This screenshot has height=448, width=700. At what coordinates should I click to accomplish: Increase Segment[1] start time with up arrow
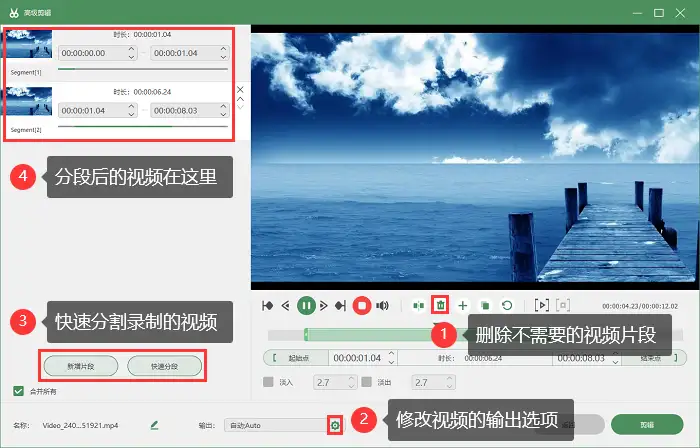click(131, 49)
